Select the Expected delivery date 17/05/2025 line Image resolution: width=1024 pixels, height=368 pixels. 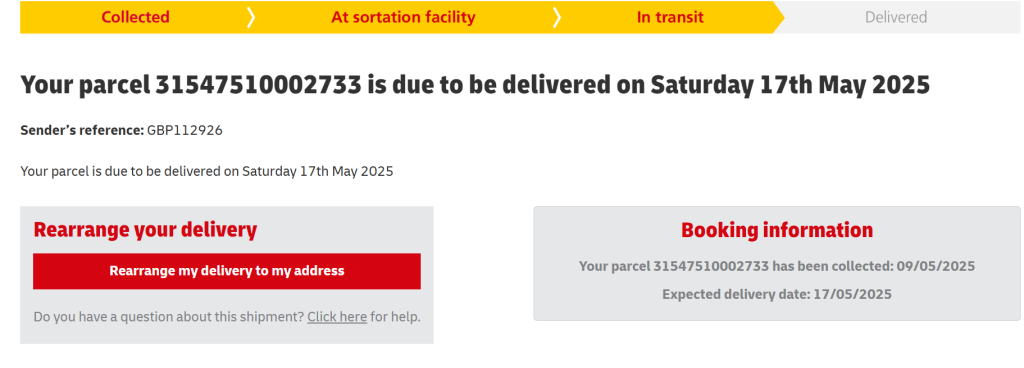tap(777, 294)
